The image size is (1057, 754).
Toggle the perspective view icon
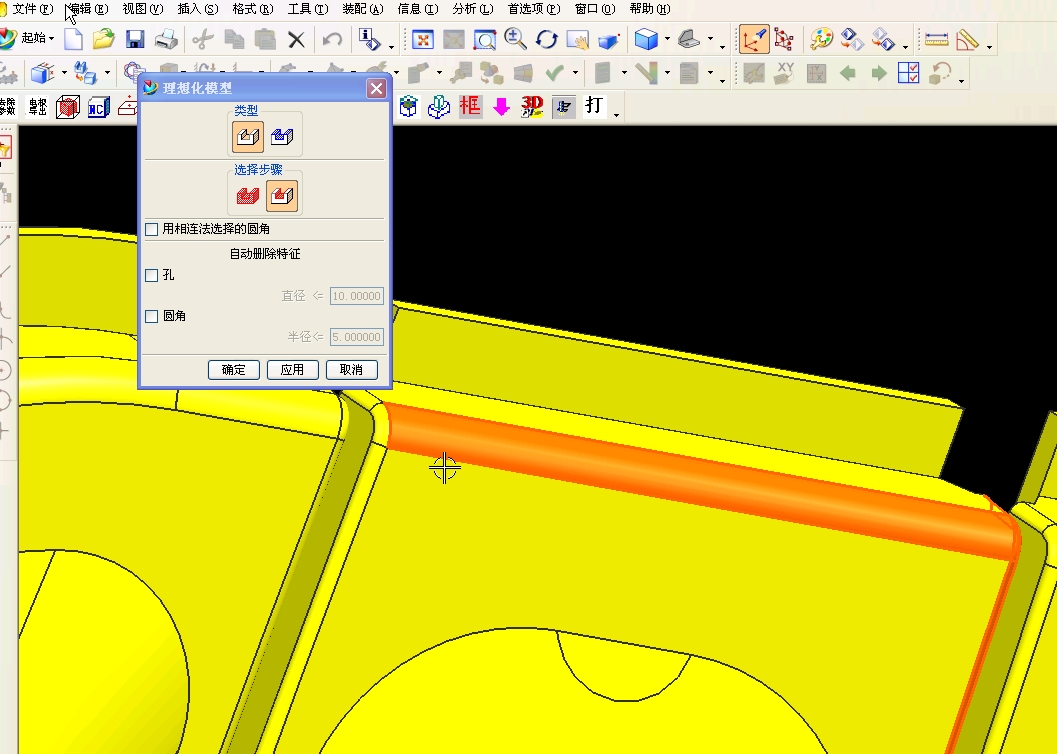click(609, 40)
